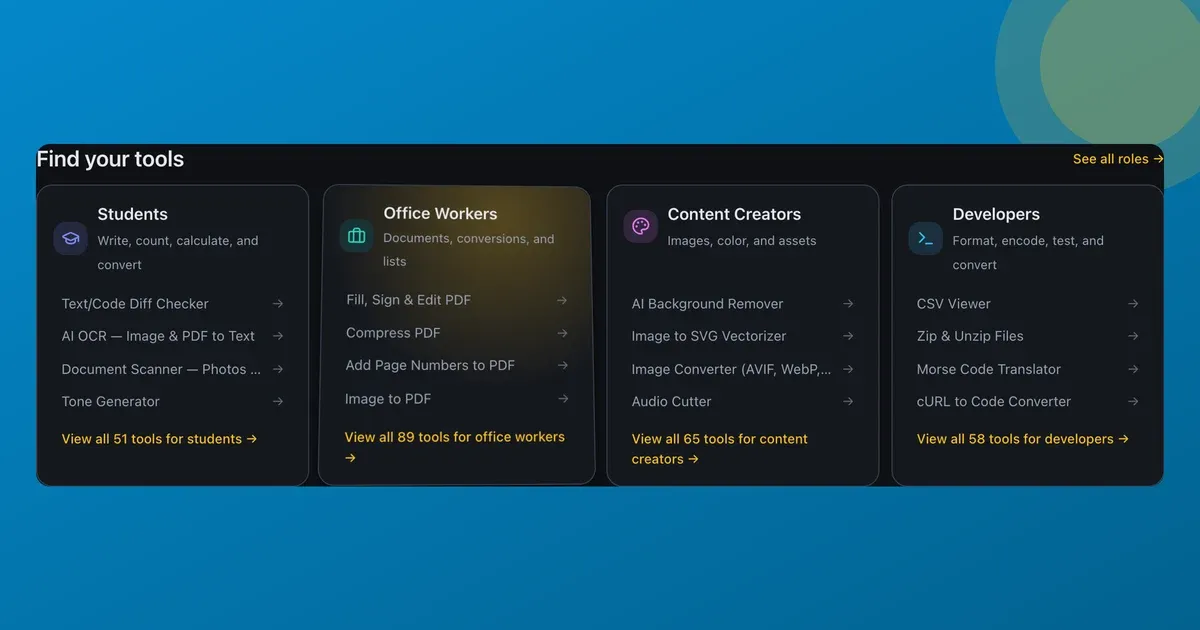1200x630 pixels.
Task: Click arrow next to Compress PDF
Action: click(x=563, y=333)
